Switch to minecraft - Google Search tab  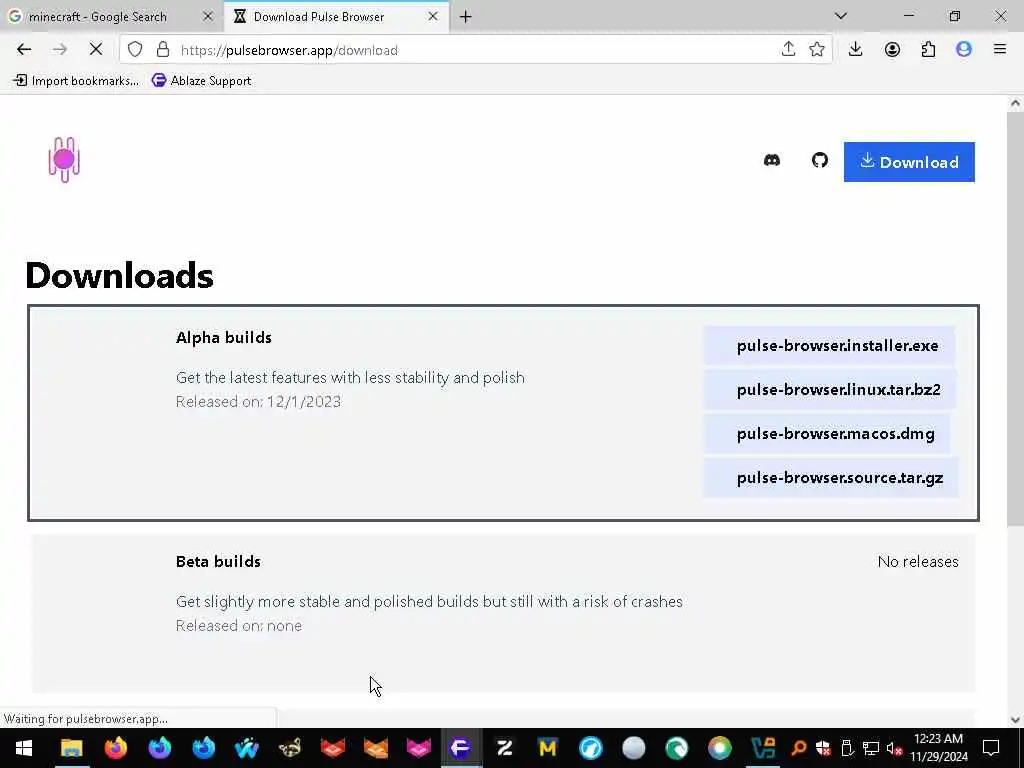pos(98,17)
